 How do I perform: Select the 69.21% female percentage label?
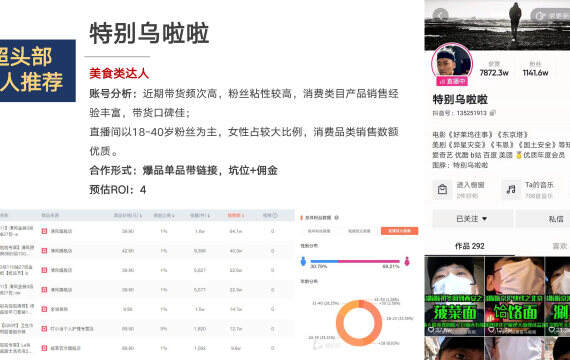391,267
